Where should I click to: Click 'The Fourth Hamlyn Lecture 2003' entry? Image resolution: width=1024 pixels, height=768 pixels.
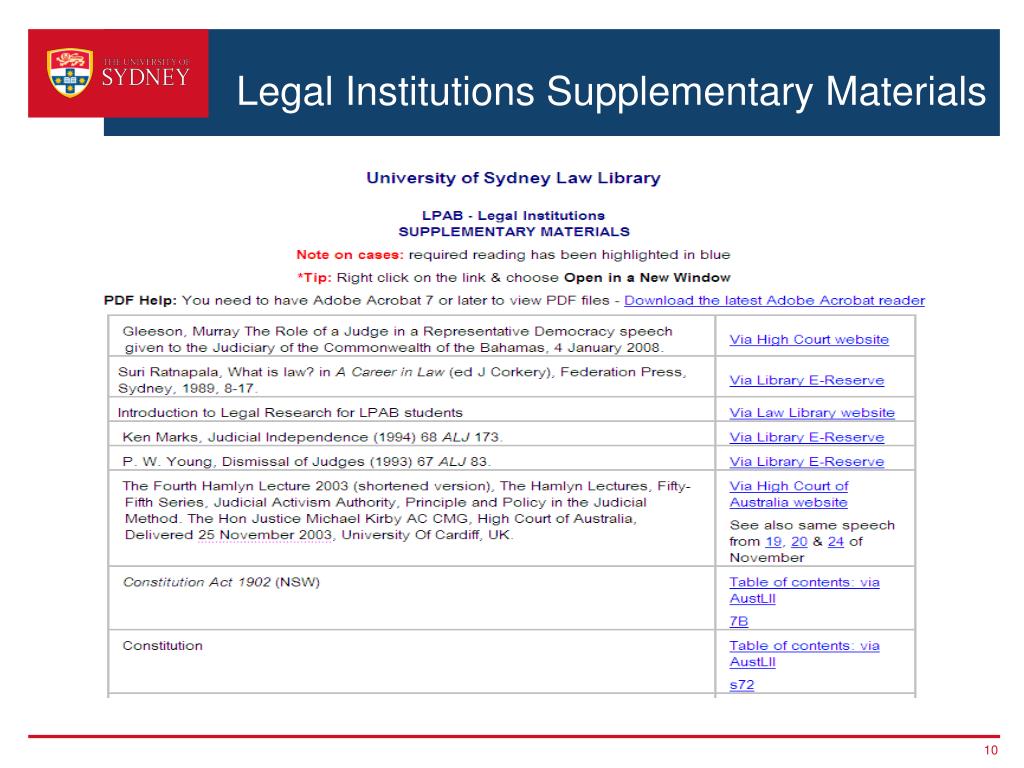click(x=406, y=510)
